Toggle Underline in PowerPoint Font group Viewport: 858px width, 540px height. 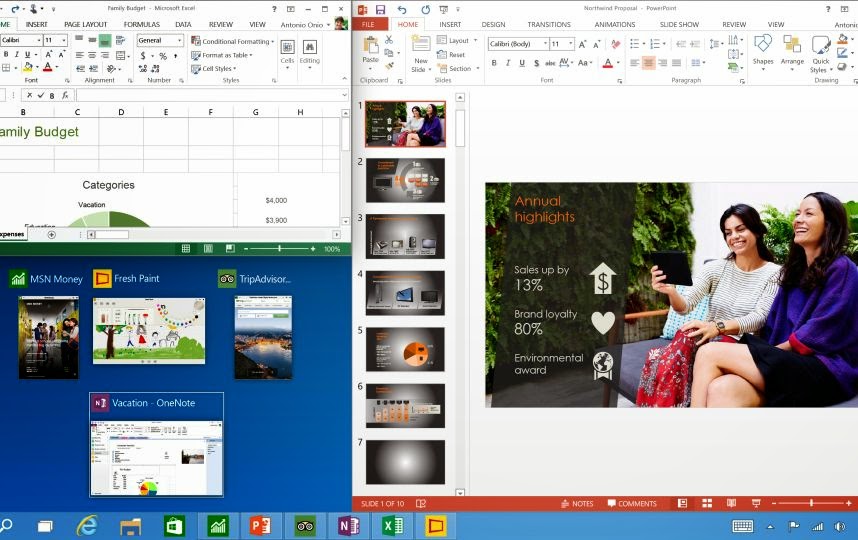[x=522, y=63]
